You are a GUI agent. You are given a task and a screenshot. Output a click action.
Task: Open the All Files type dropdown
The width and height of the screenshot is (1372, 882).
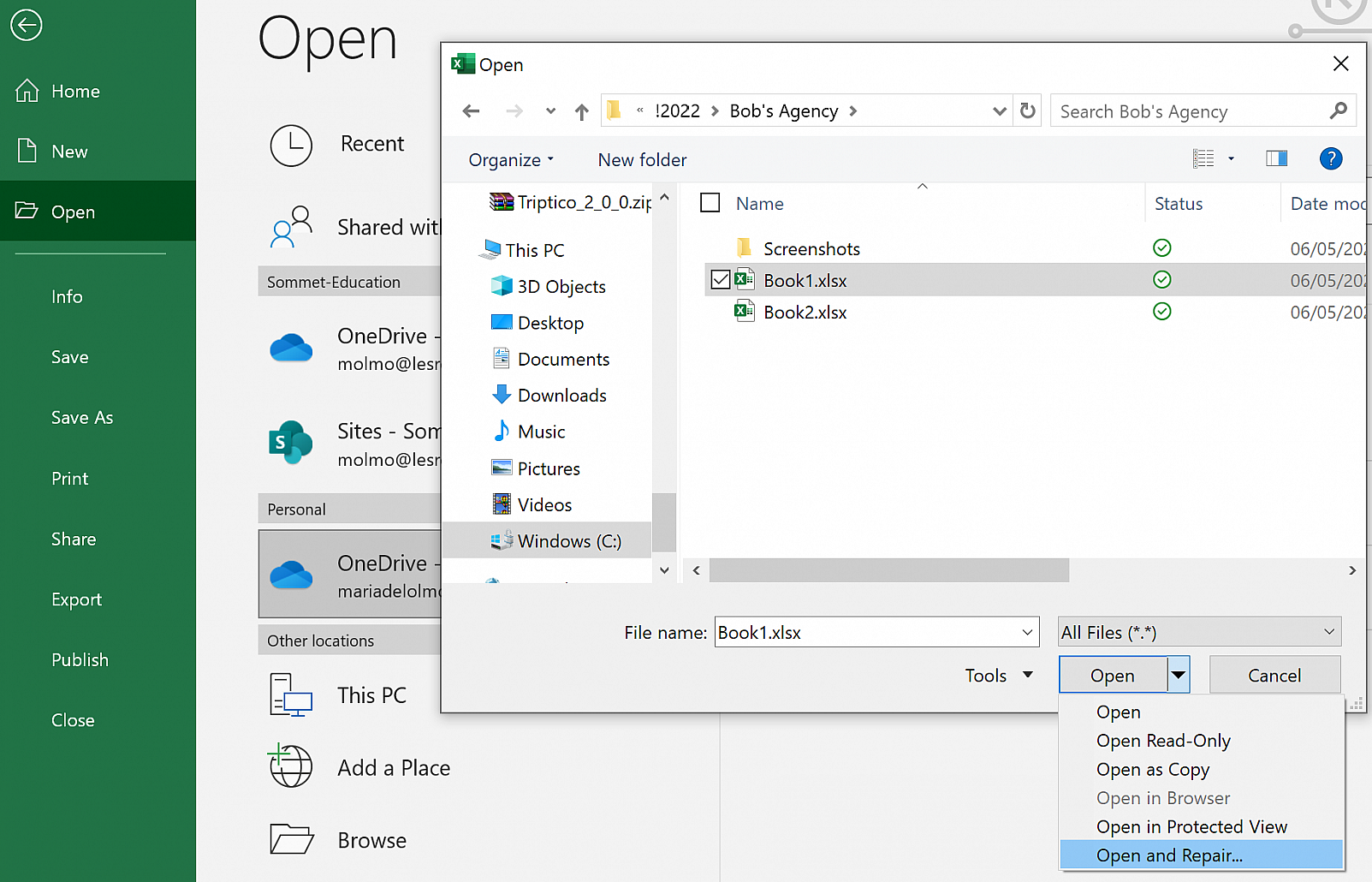[x=1199, y=632]
